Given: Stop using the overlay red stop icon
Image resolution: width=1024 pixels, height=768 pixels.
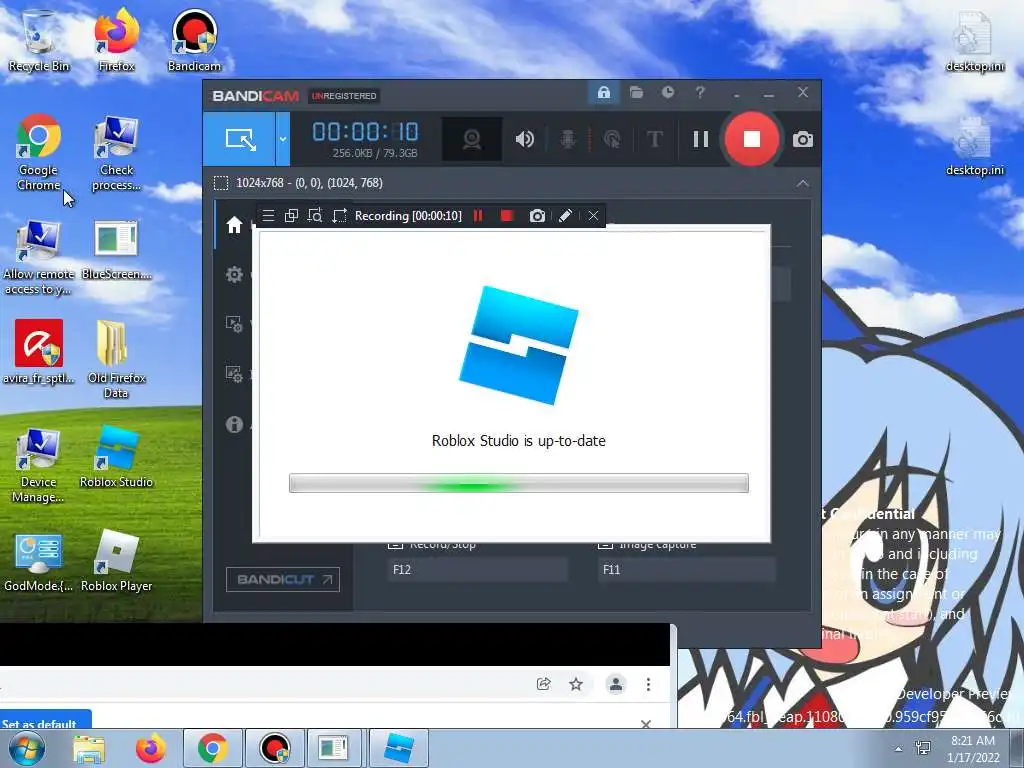Looking at the screenshot, I should [x=507, y=216].
